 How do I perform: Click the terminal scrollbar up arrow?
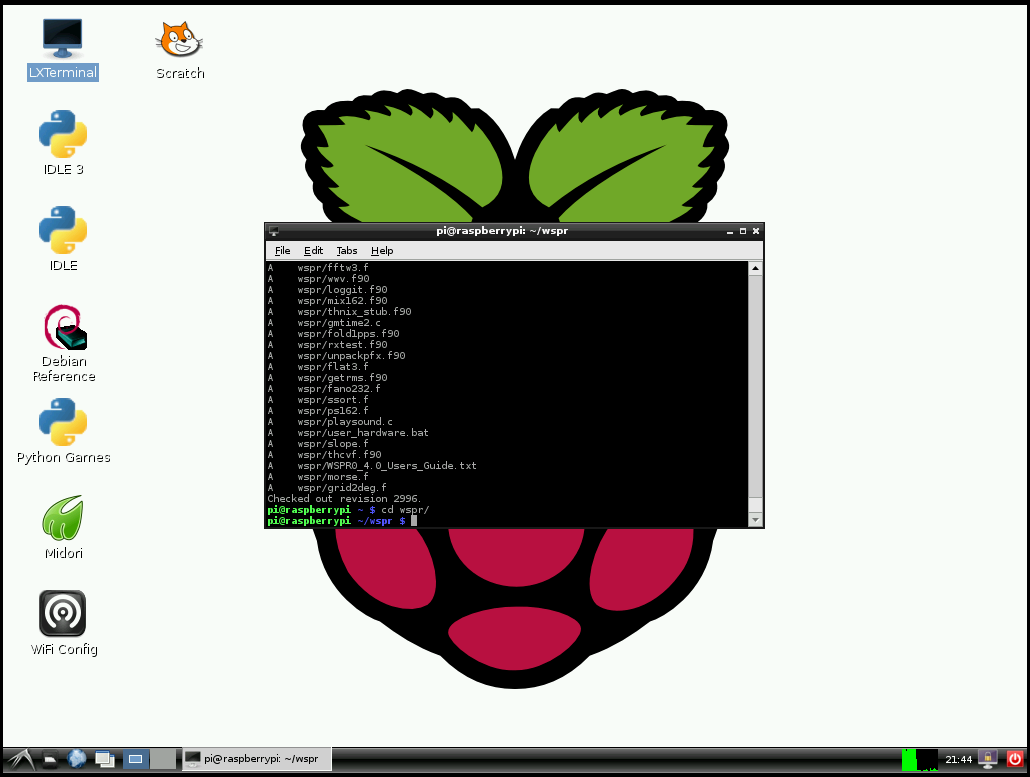pos(755,268)
